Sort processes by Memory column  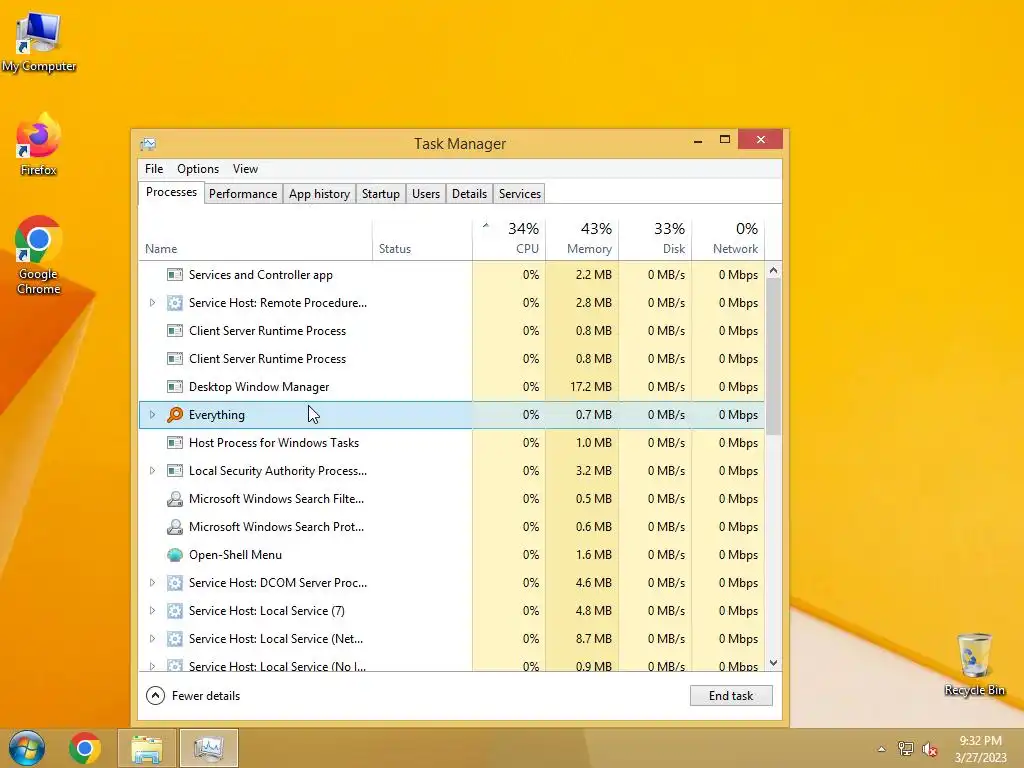582,239
